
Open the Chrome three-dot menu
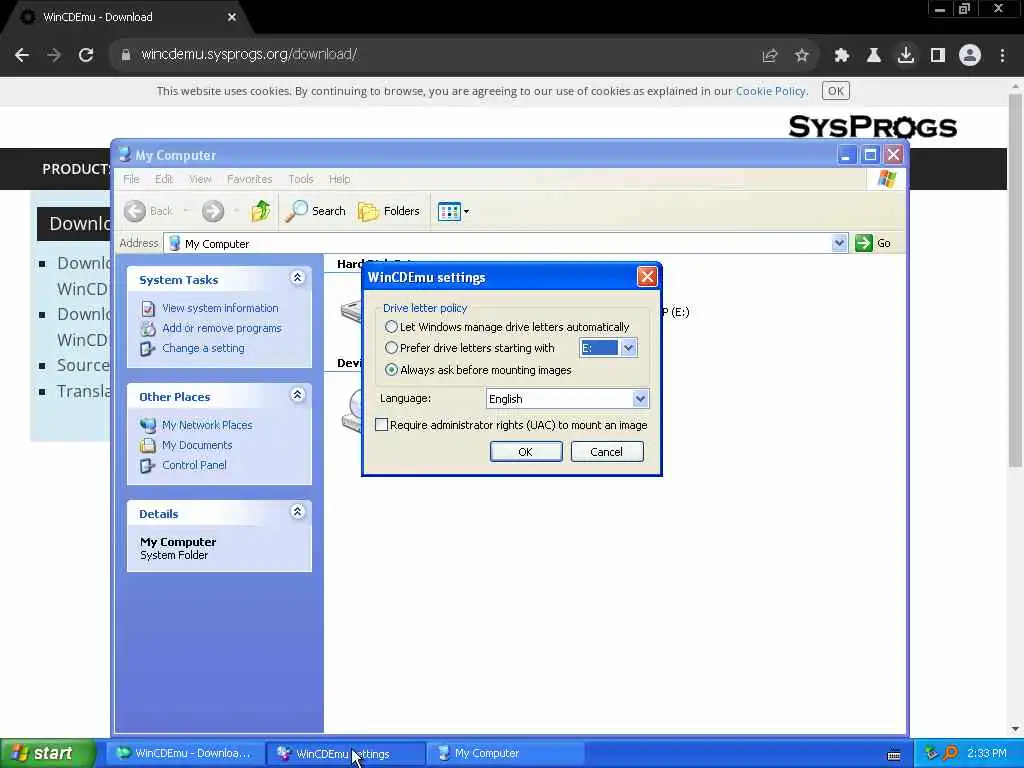click(x=1002, y=56)
